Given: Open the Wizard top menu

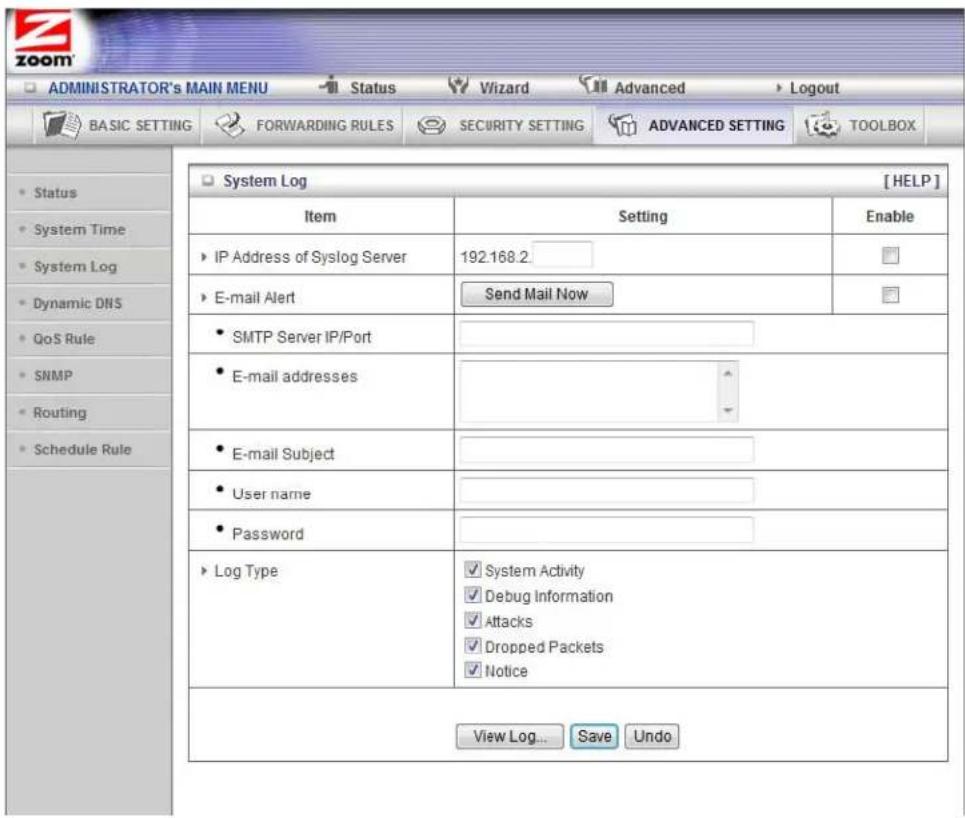Looking at the screenshot, I should point(504,88).
